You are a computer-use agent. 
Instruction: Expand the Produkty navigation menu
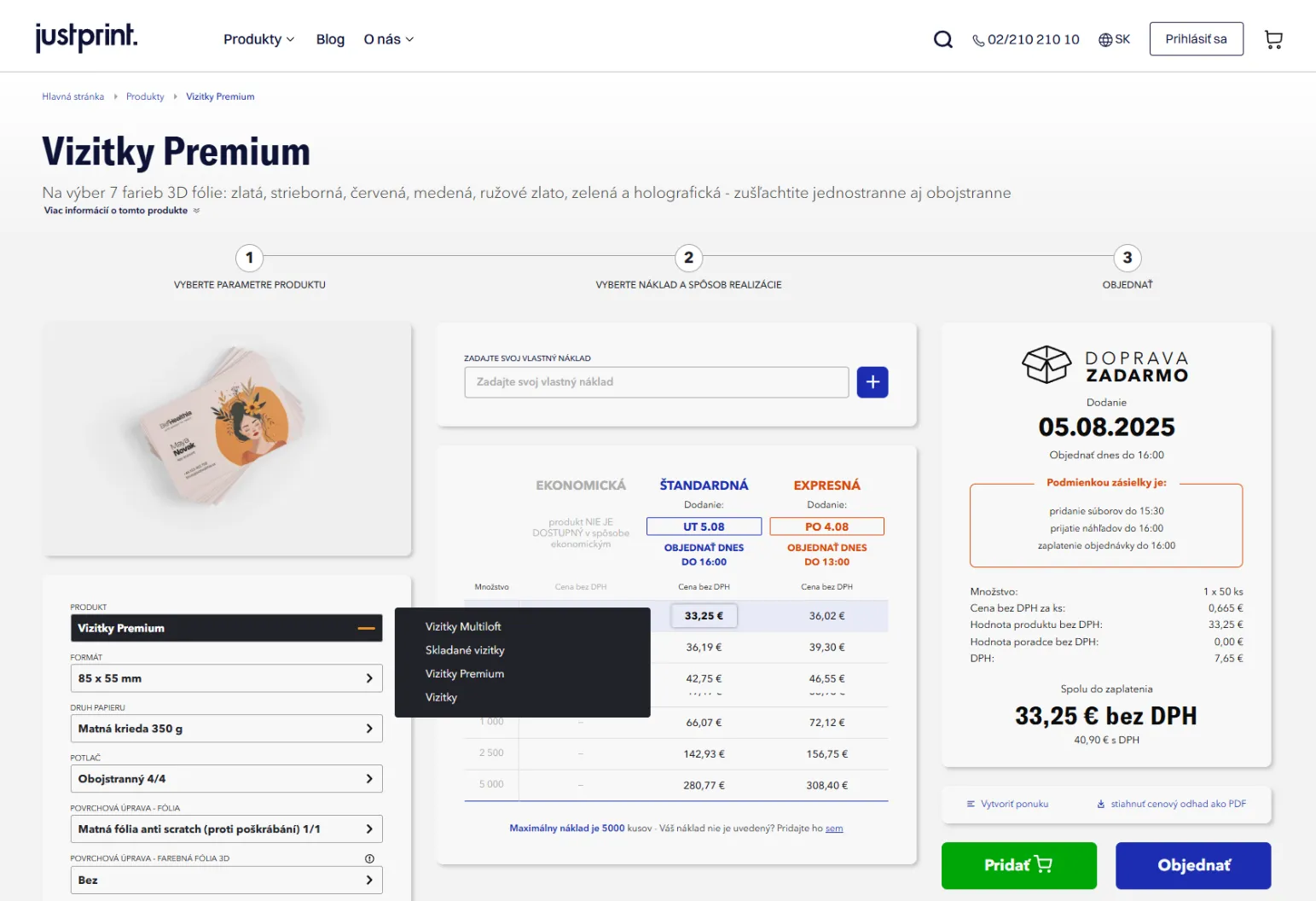click(x=258, y=39)
